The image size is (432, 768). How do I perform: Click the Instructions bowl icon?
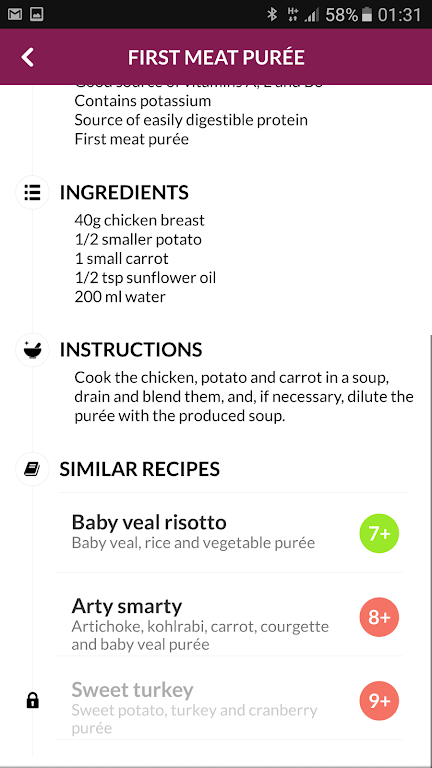(32, 350)
